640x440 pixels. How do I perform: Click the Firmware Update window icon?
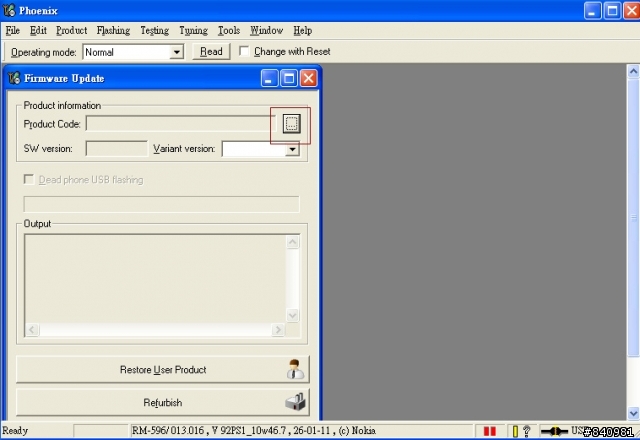tap(14, 78)
